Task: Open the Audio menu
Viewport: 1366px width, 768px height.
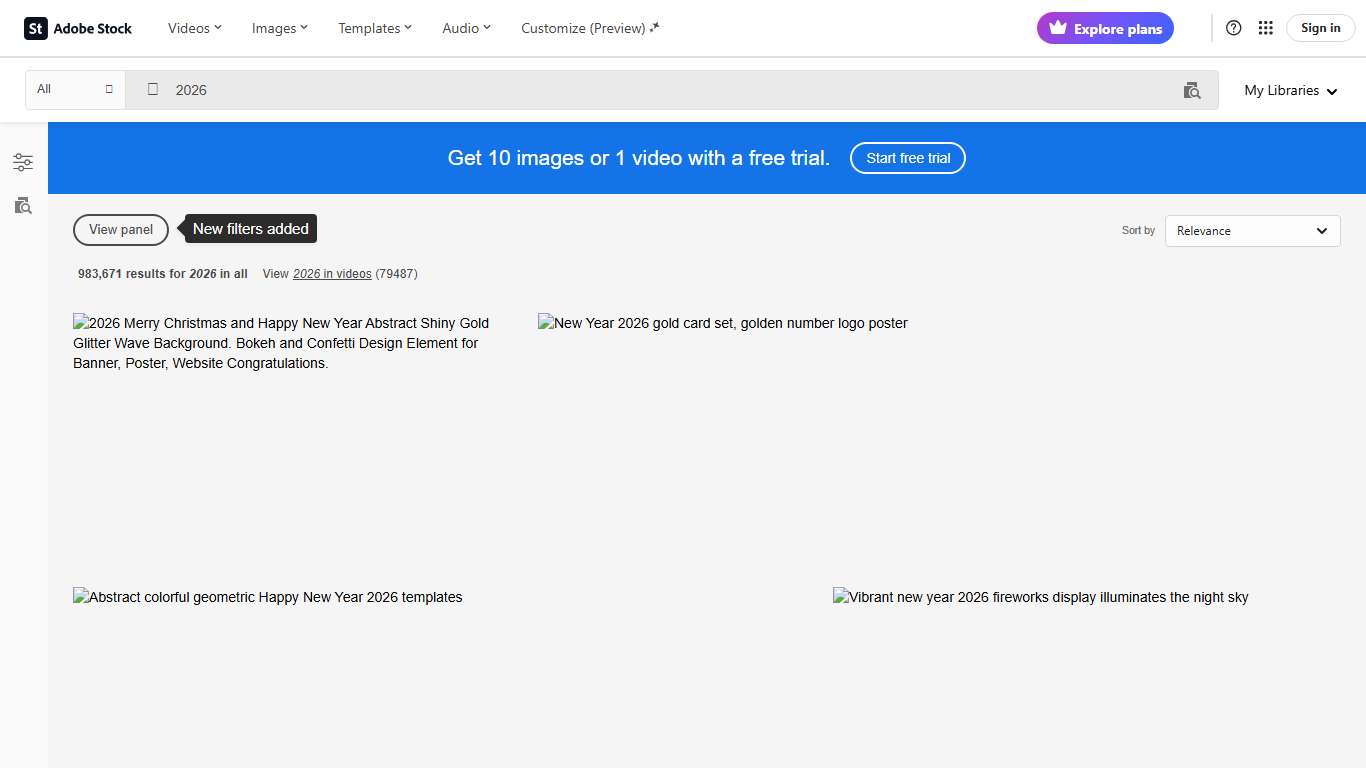Action: pyautogui.click(x=467, y=28)
